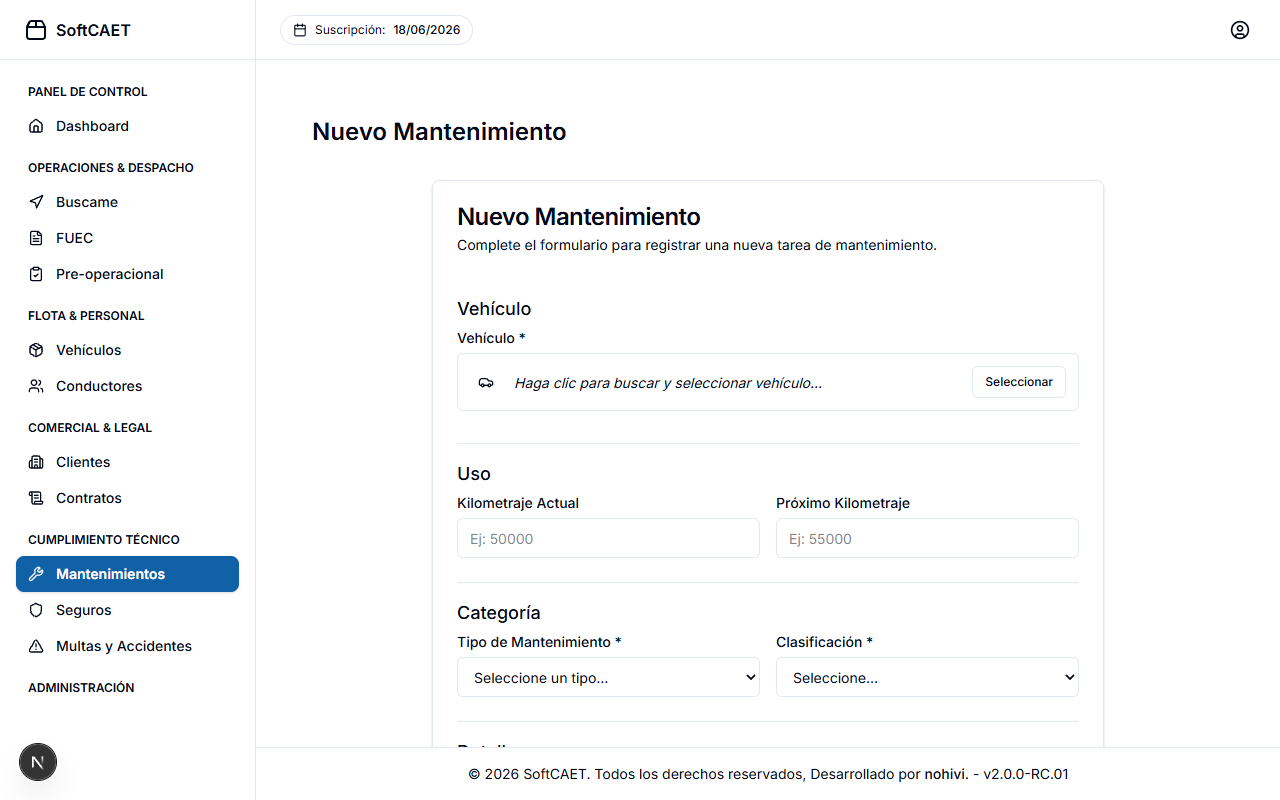This screenshot has width=1280, height=800.
Task: Click the Contratos scroll icon
Action: [x=36, y=498]
